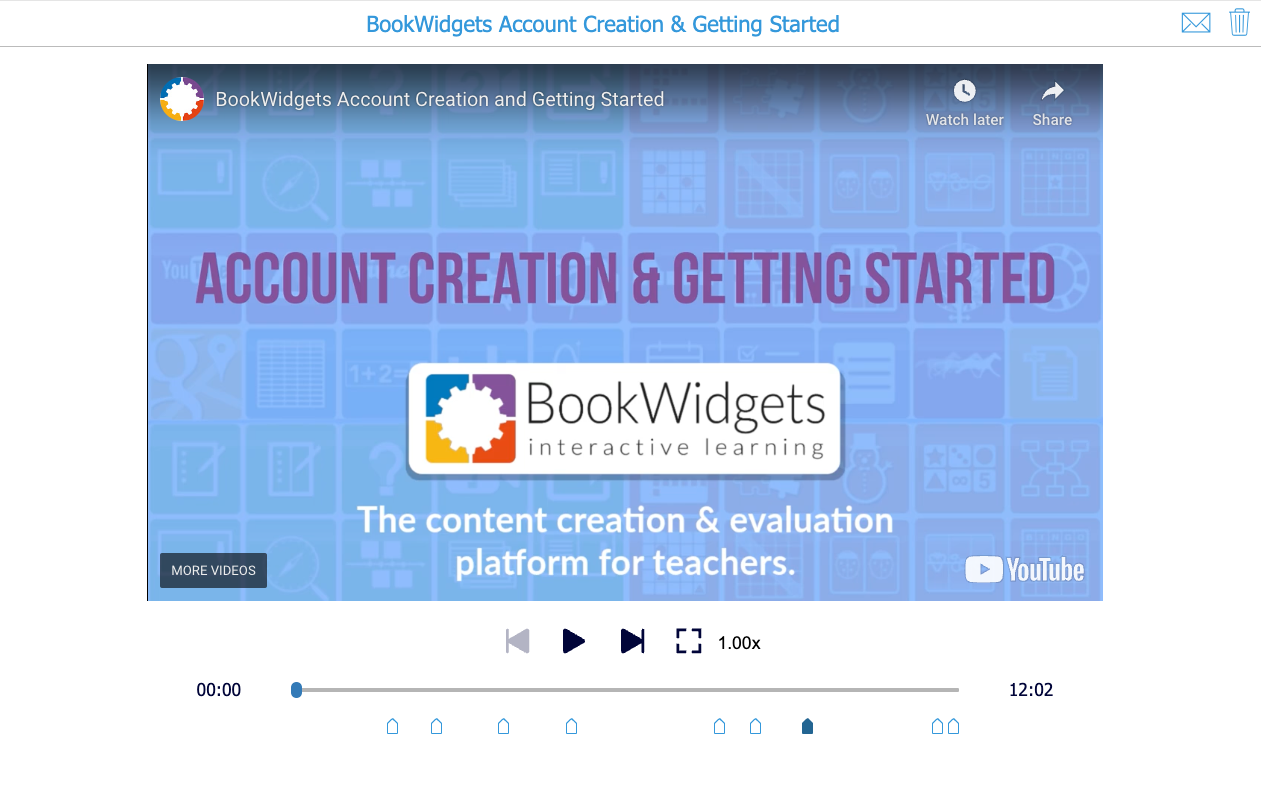This screenshot has height=800, width=1261.
Task: Jump to the first bookmark marker
Action: pyautogui.click(x=392, y=726)
